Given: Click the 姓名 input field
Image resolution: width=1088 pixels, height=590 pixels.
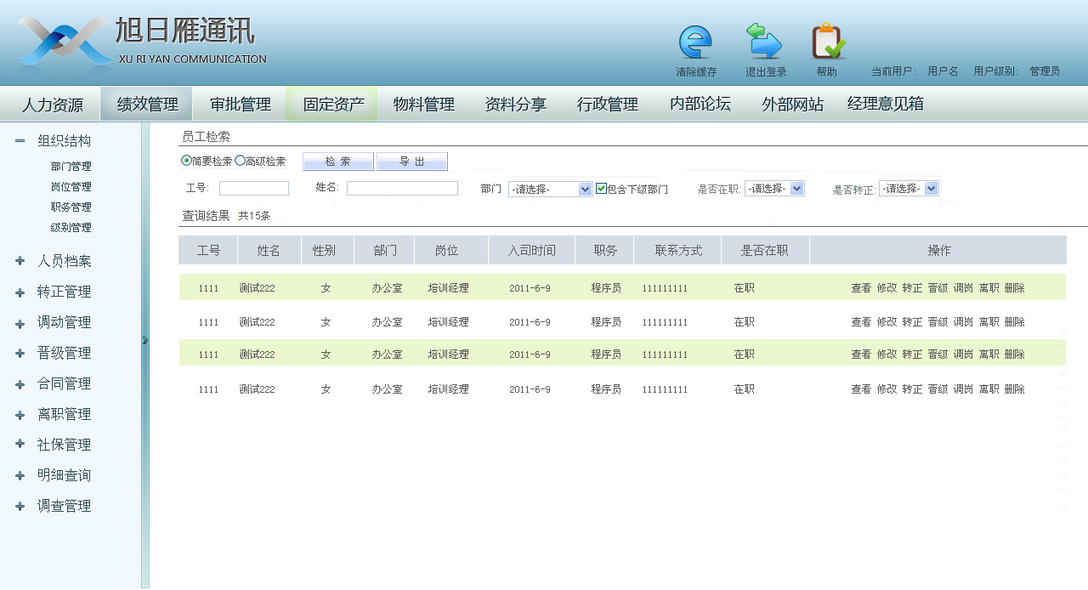Looking at the screenshot, I should pos(402,188).
